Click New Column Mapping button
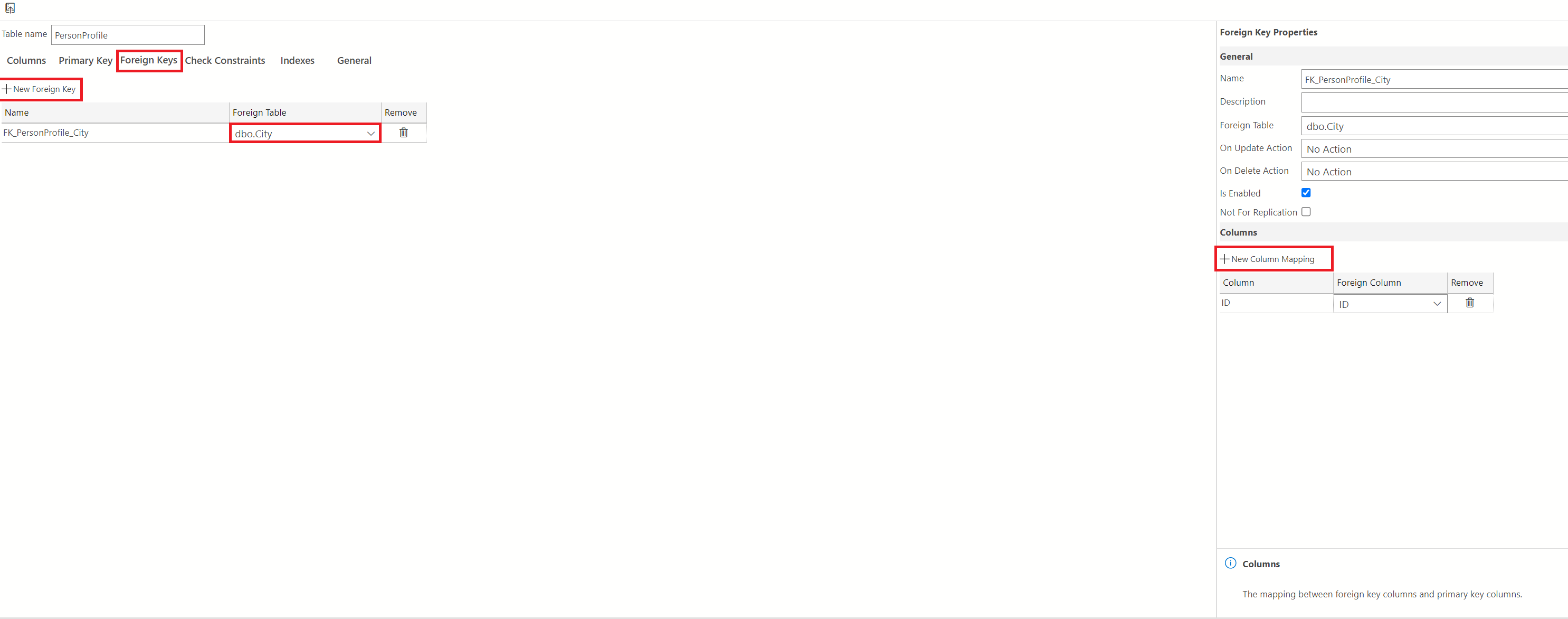The width and height of the screenshot is (1568, 619). [x=1272, y=258]
